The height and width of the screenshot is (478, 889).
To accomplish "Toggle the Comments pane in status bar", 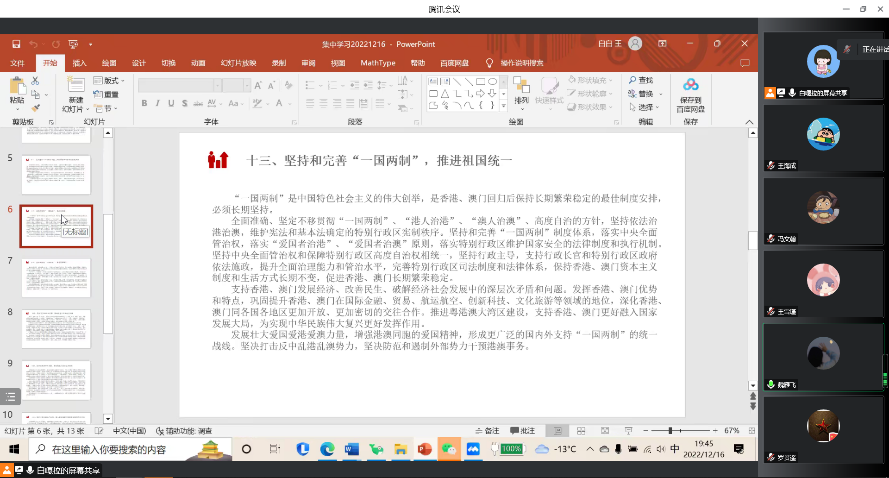I will (526, 430).
